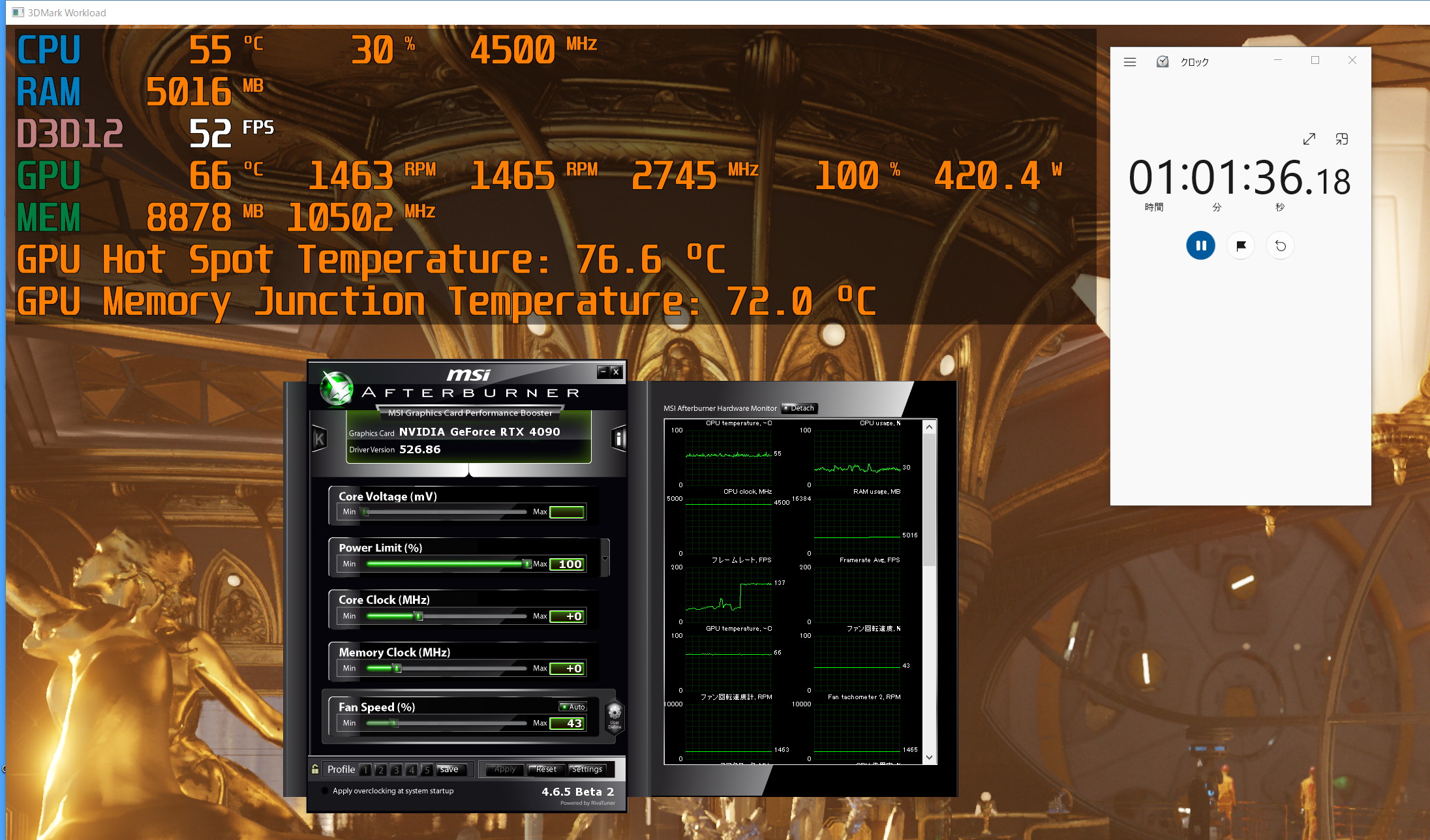Image resolution: width=1430 pixels, height=840 pixels.
Task: Open MSI Kombustor via the K icon
Action: [319, 439]
